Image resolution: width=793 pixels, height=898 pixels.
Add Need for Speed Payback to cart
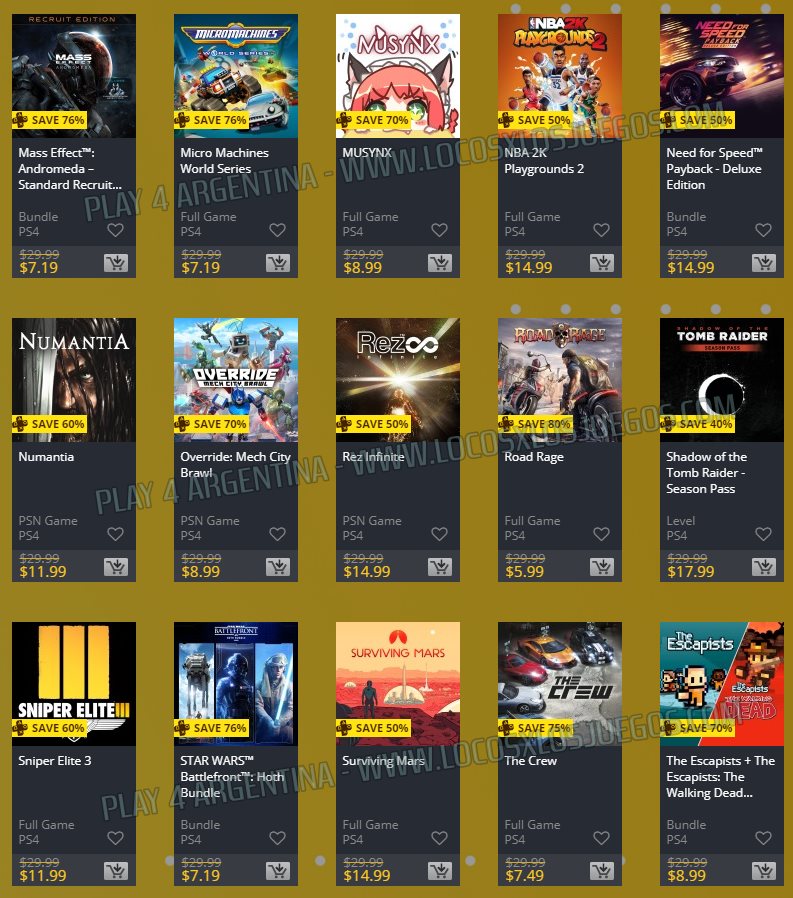(764, 263)
